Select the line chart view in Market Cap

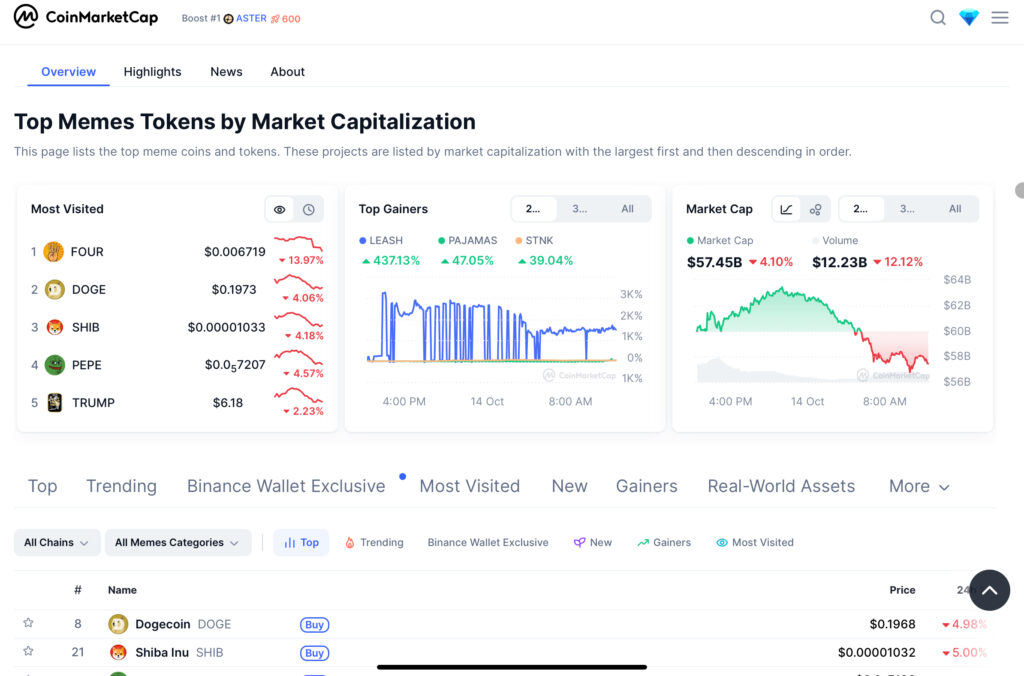pos(786,209)
